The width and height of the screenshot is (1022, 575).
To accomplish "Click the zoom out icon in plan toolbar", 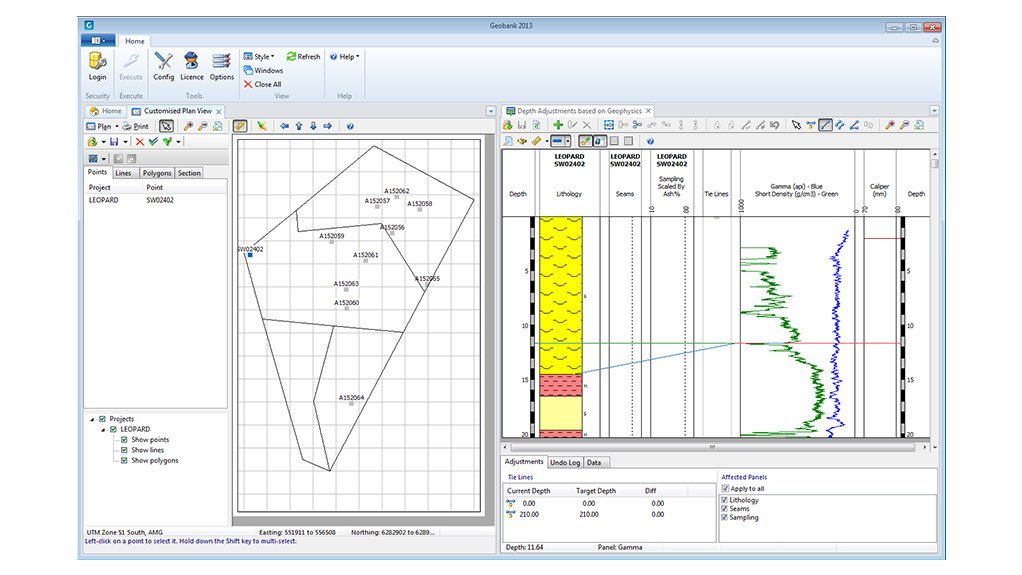I will pos(203,126).
